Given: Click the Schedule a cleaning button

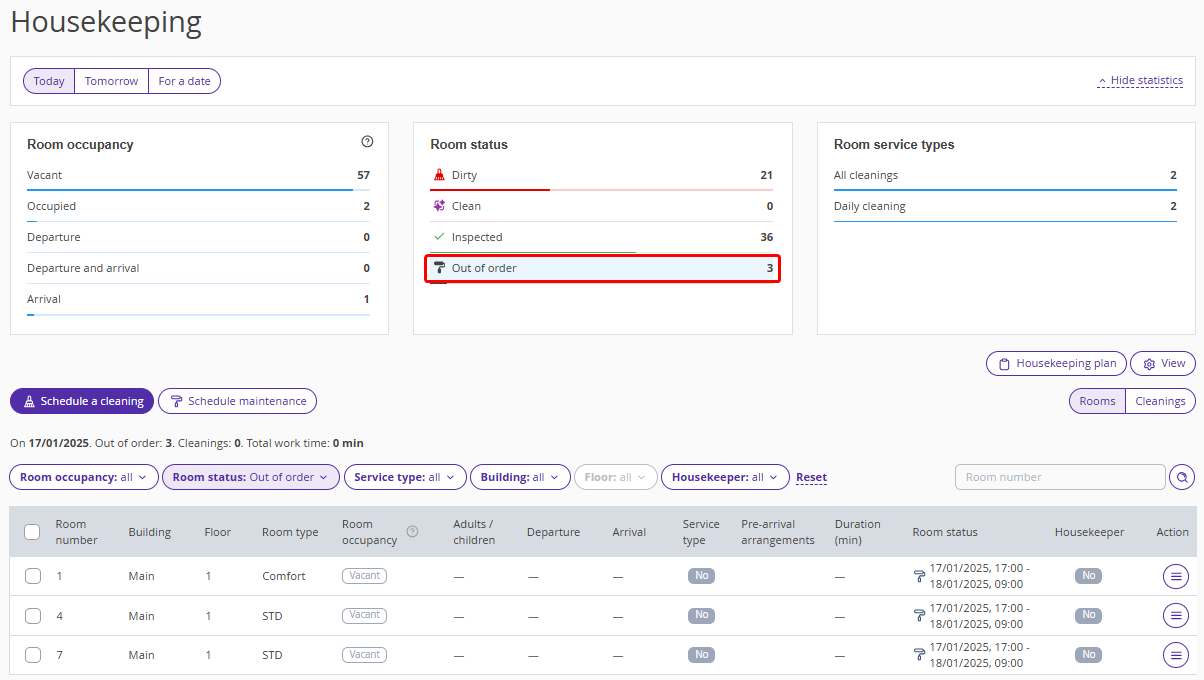Looking at the screenshot, I should click(x=82, y=401).
